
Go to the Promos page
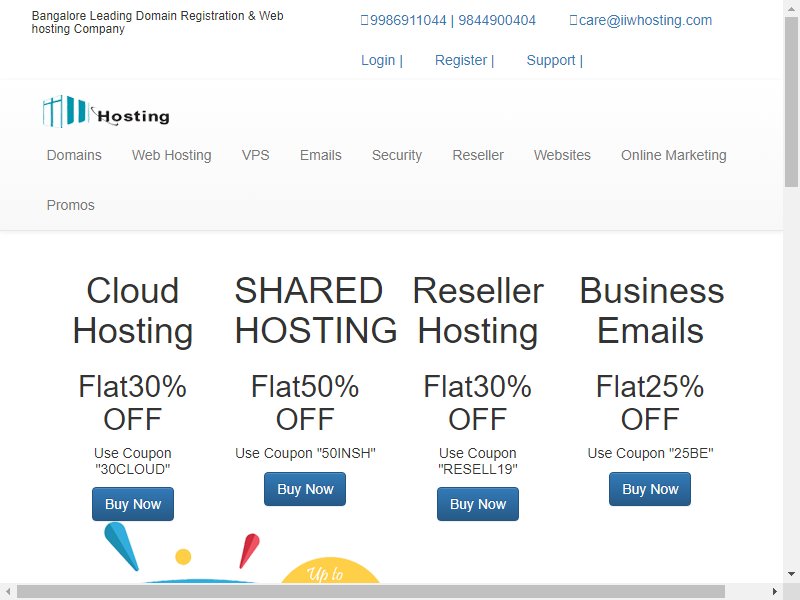coord(70,205)
